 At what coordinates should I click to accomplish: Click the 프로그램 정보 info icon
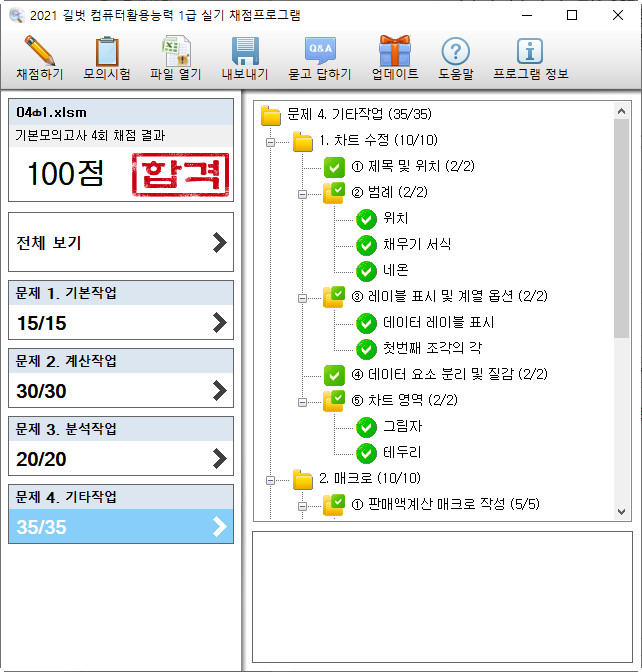(x=529, y=51)
